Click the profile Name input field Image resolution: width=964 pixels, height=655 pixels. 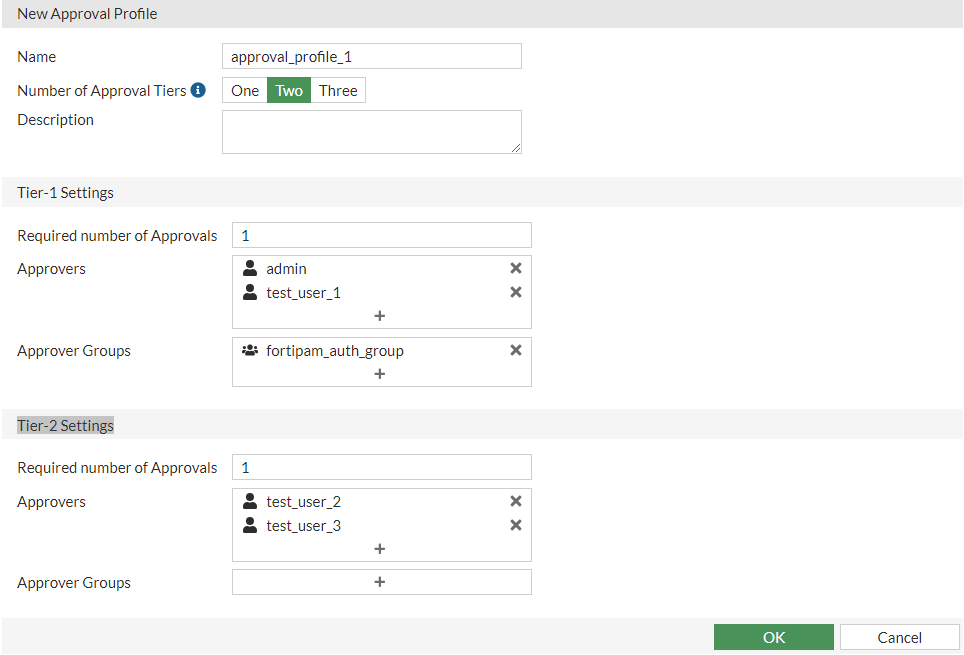point(371,56)
